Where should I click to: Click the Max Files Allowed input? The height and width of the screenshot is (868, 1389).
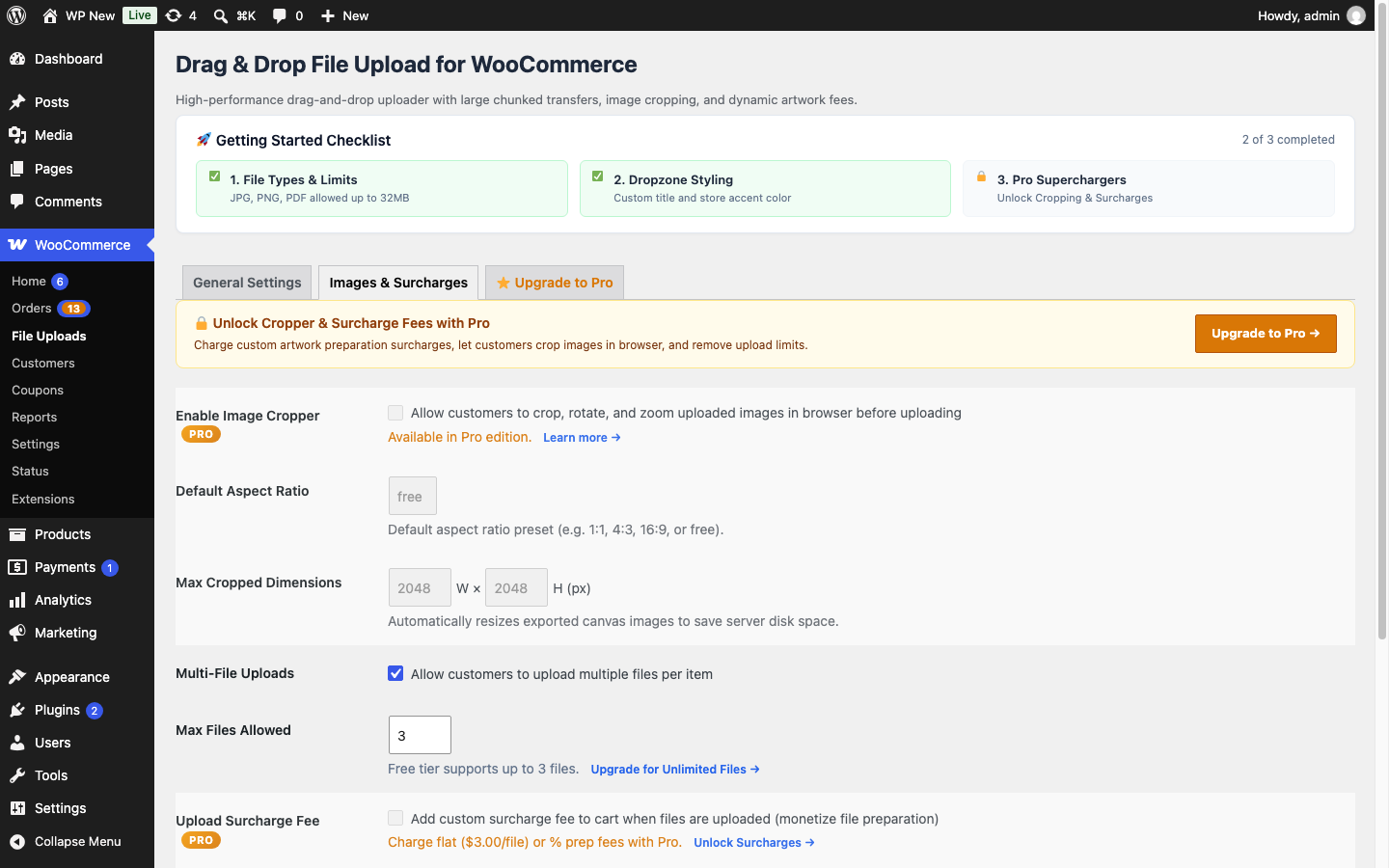click(420, 735)
